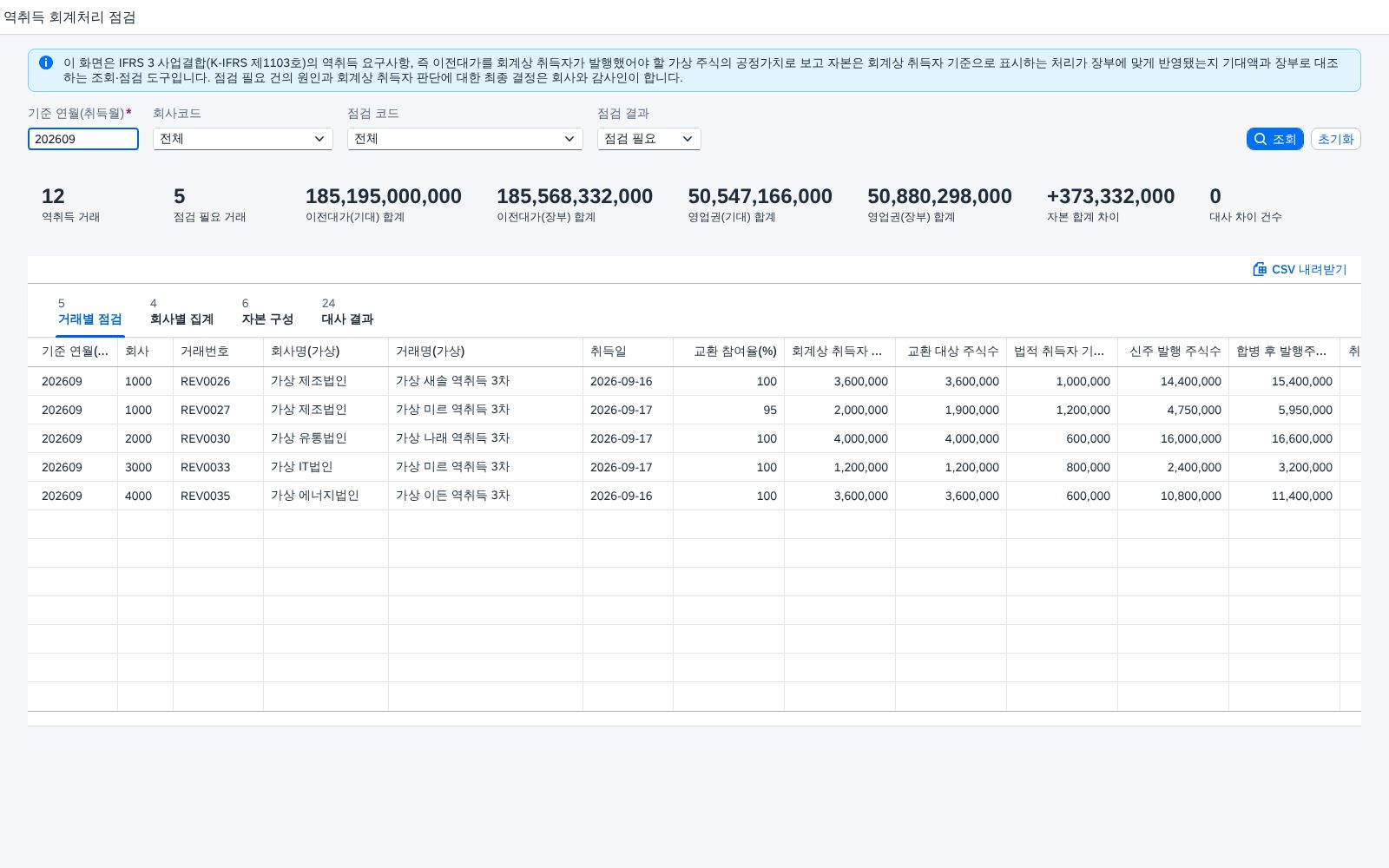
Task: Switch to the 대사 결과 tab
Action: 347,312
